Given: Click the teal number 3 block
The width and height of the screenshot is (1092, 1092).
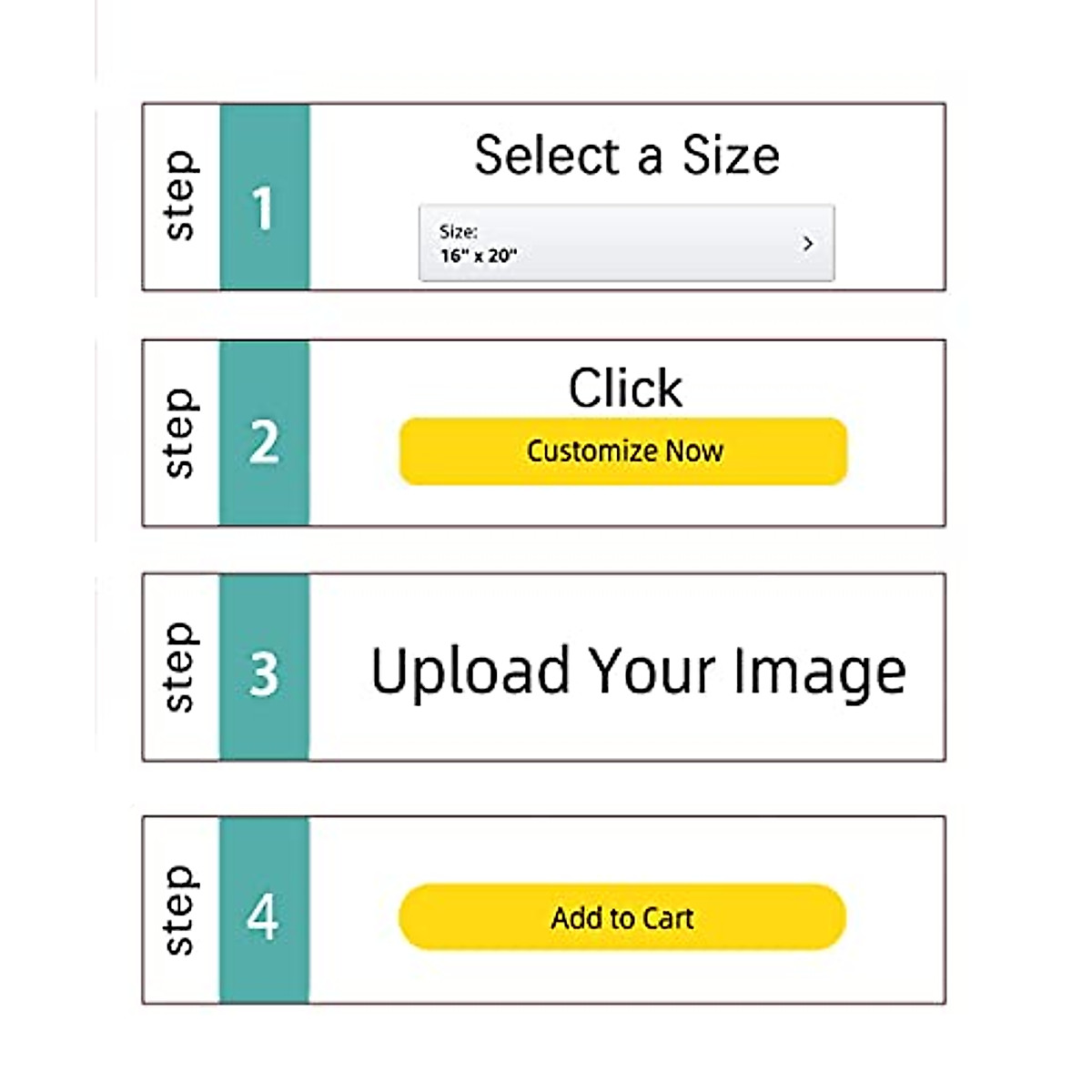Looking at the screenshot, I should 264,667.
